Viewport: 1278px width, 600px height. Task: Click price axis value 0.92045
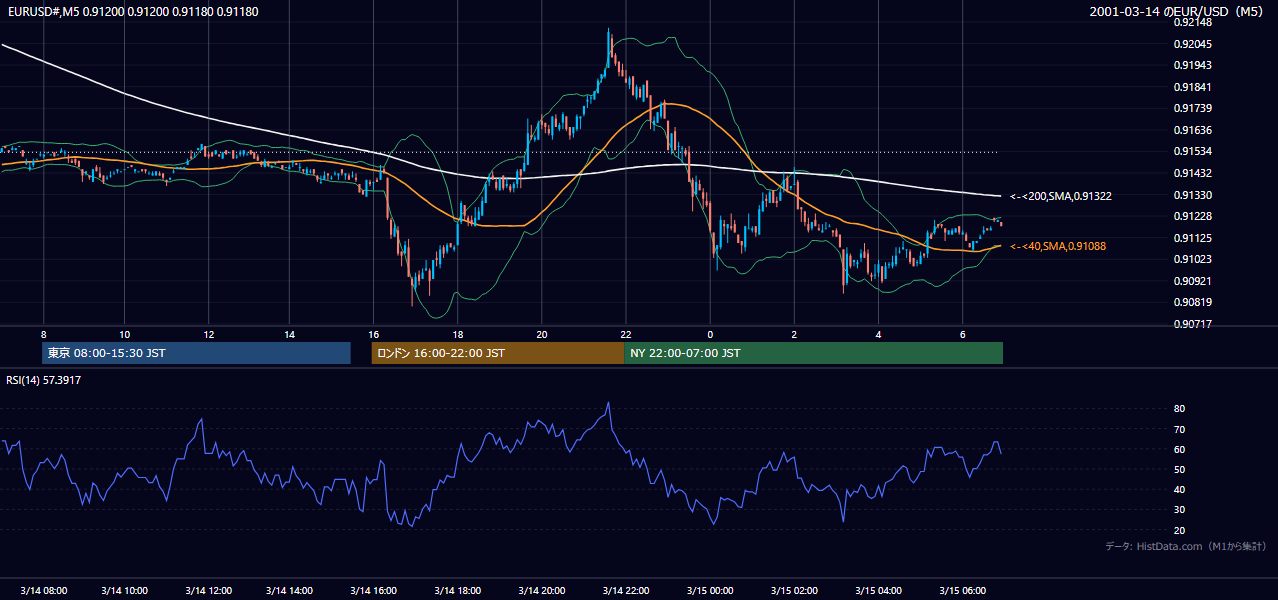1192,44
